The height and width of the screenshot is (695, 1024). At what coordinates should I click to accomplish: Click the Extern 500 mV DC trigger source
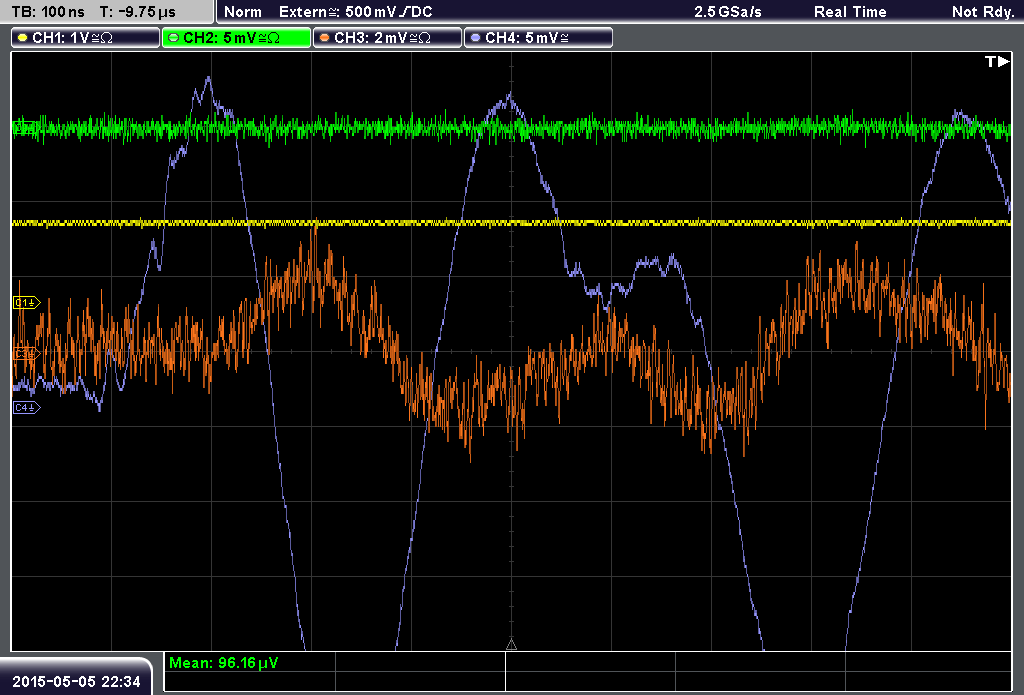coord(356,12)
